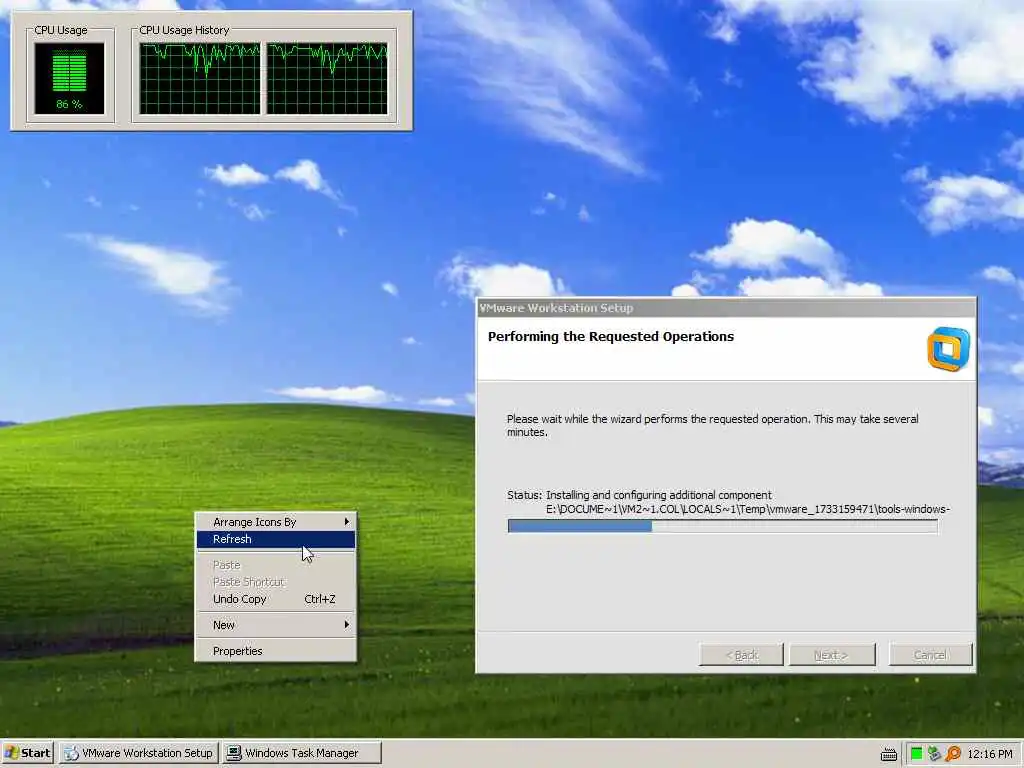This screenshot has width=1024, height=768.
Task: Click the VMware Workstation Setup title bar
Action: coord(726,308)
